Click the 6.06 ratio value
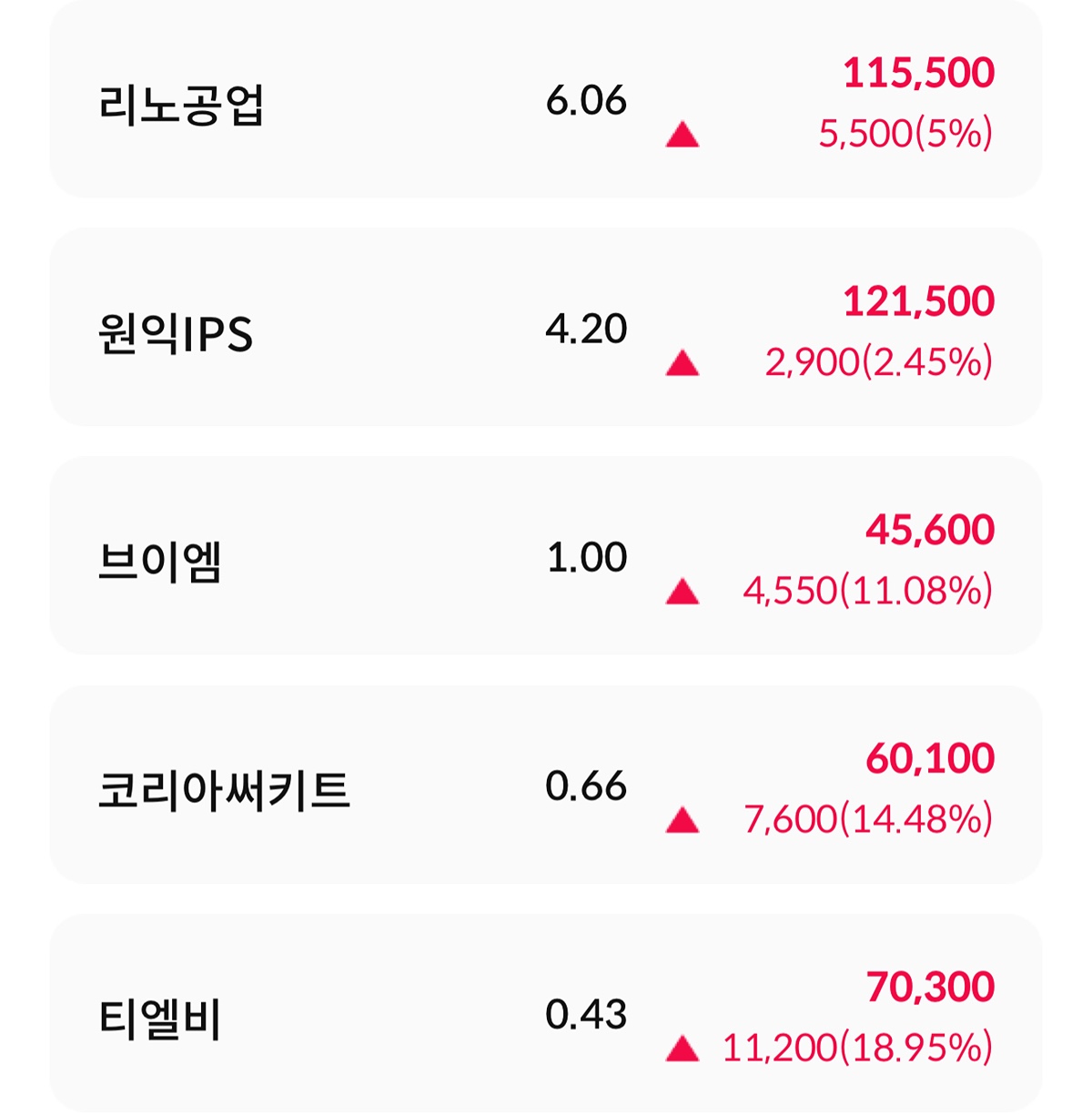Image resolution: width=1092 pixels, height=1115 pixels. (586, 100)
